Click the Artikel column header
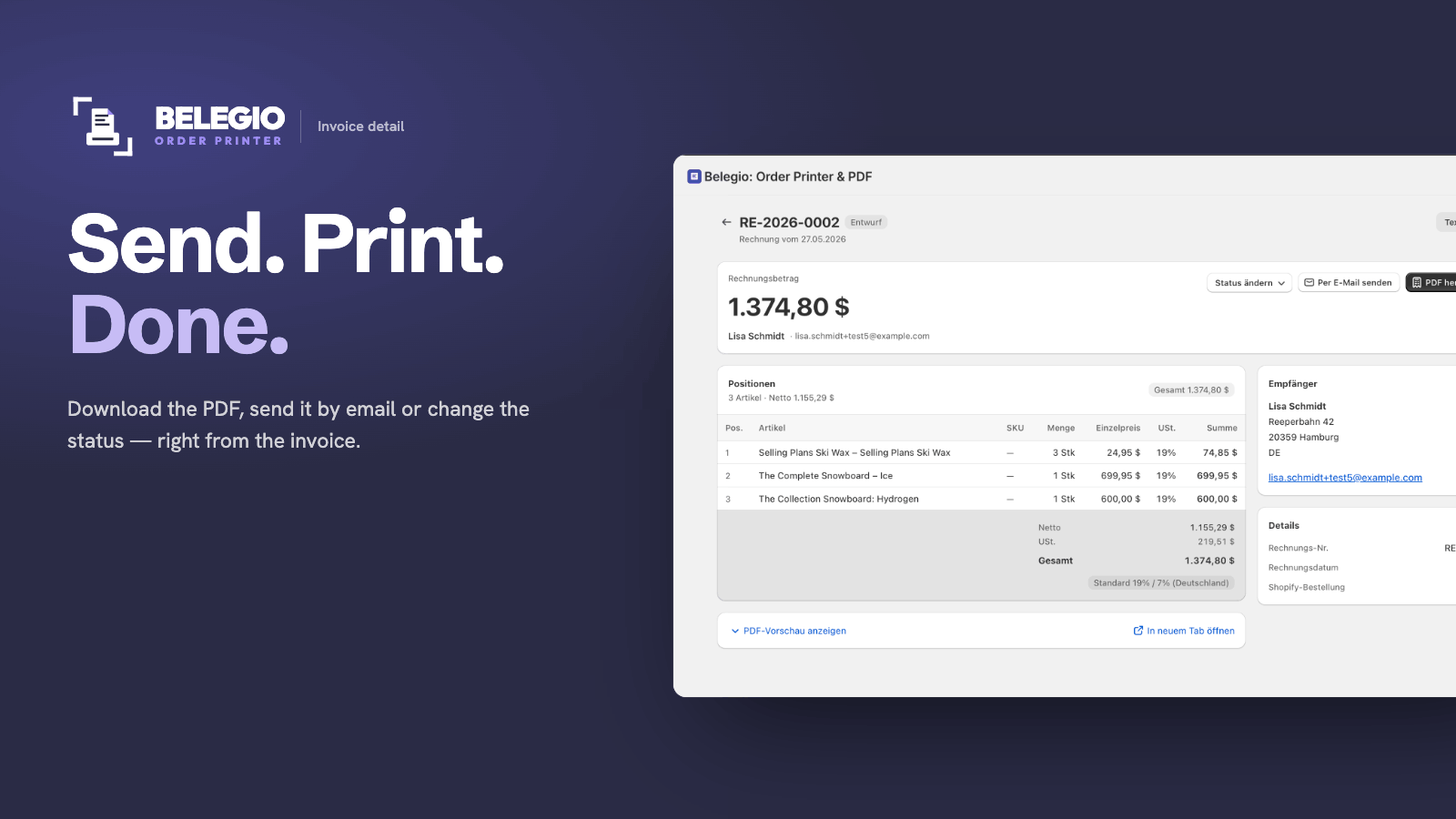The height and width of the screenshot is (819, 1456). click(x=772, y=428)
